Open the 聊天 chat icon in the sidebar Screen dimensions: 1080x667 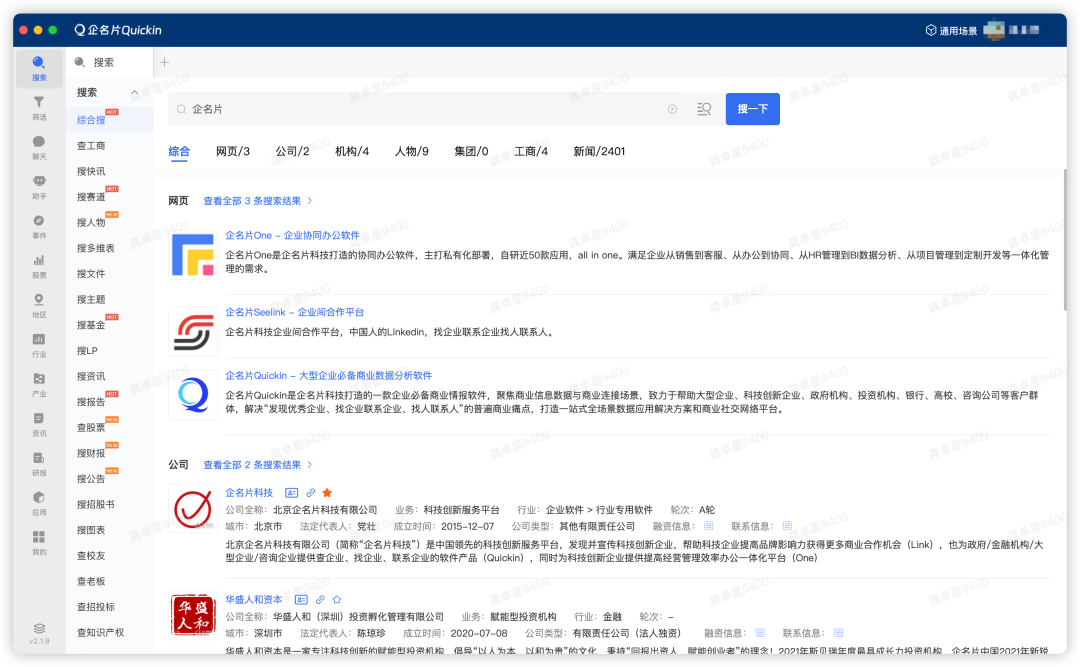point(39,142)
